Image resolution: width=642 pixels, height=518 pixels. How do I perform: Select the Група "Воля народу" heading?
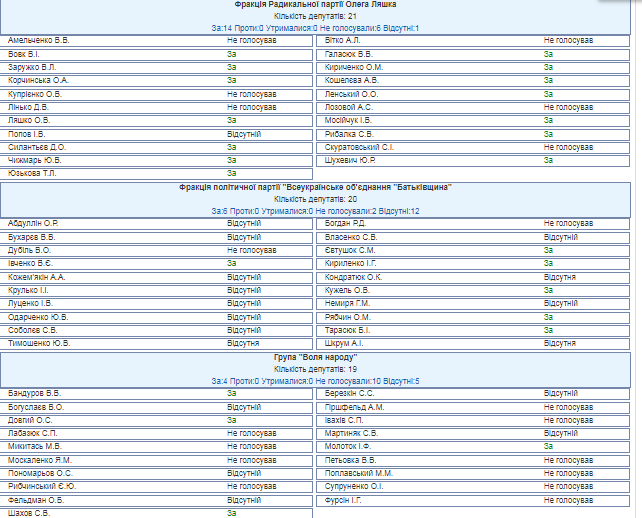coord(315,357)
